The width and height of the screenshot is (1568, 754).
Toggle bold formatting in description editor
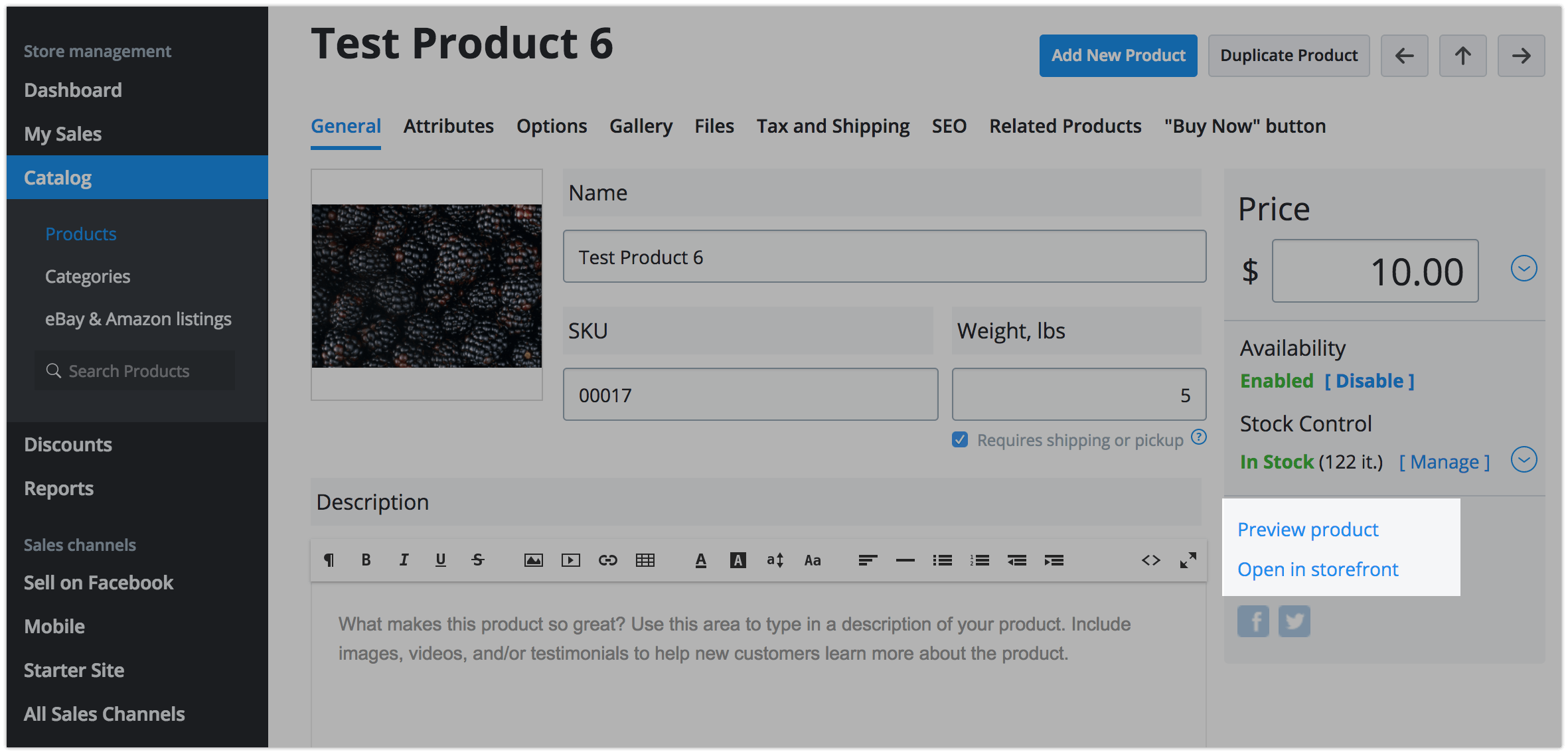point(366,560)
